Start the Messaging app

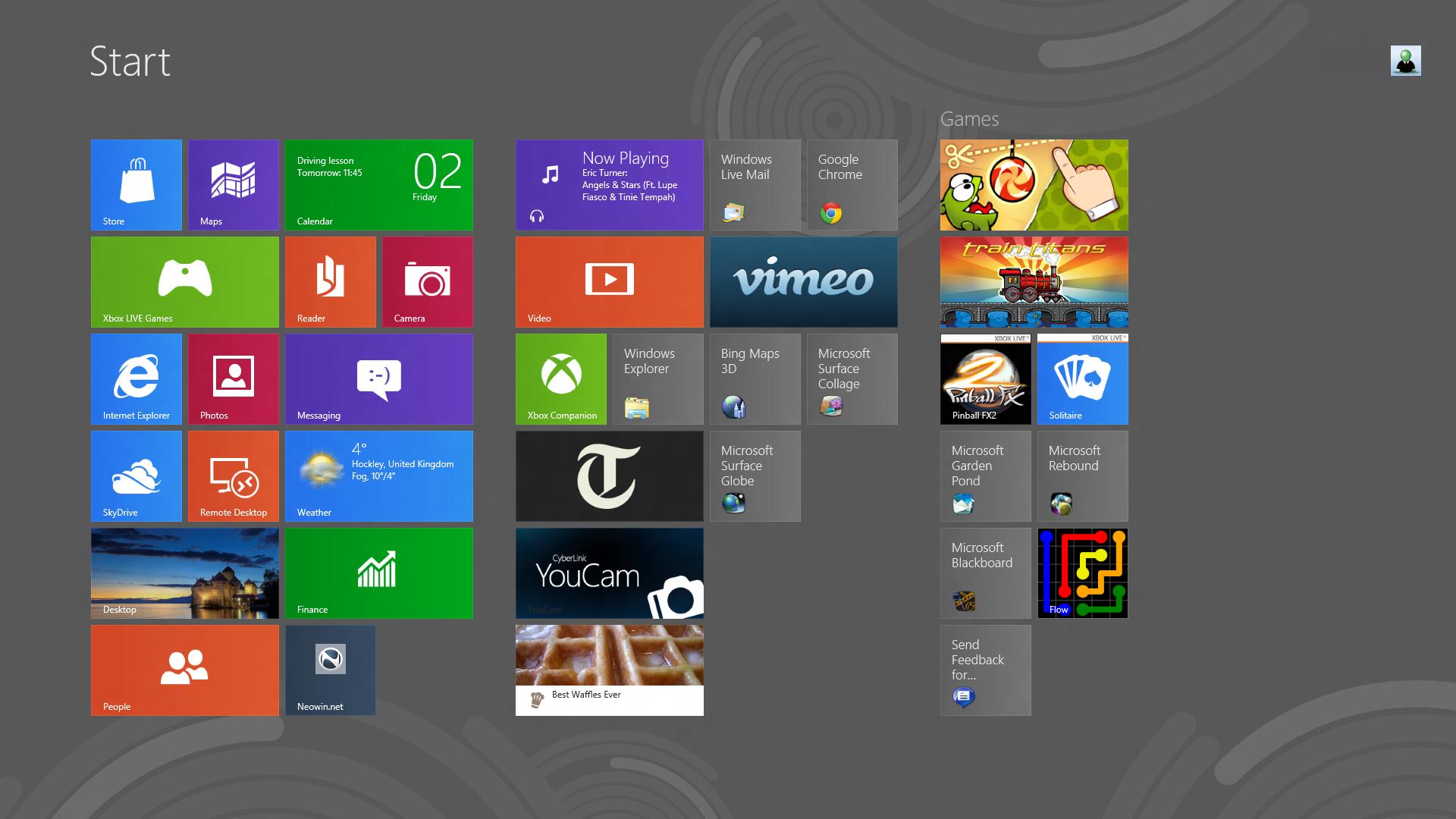pyautogui.click(x=378, y=378)
